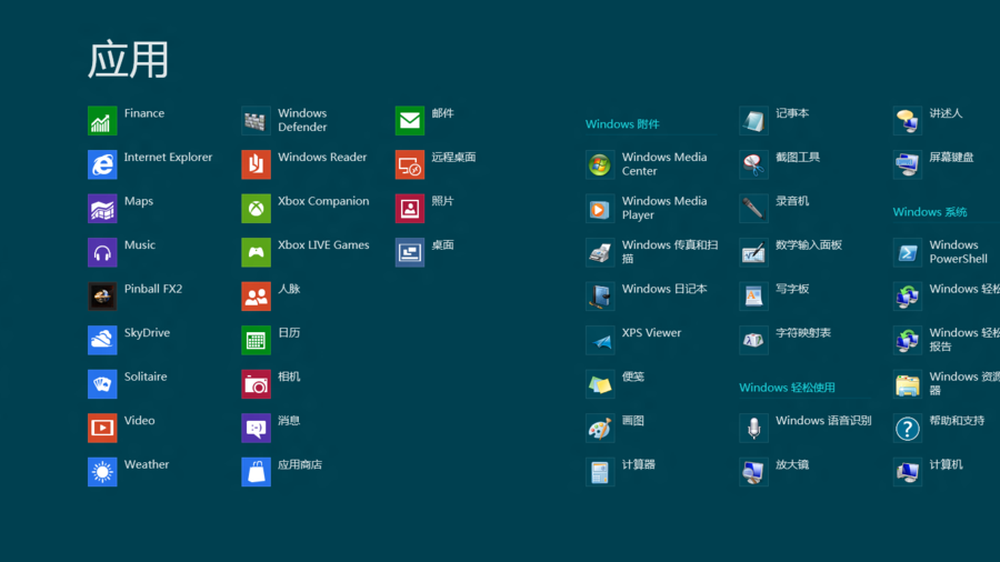This screenshot has height=562, width=1000.
Task: Open the 邮件 mail app
Action: click(410, 121)
